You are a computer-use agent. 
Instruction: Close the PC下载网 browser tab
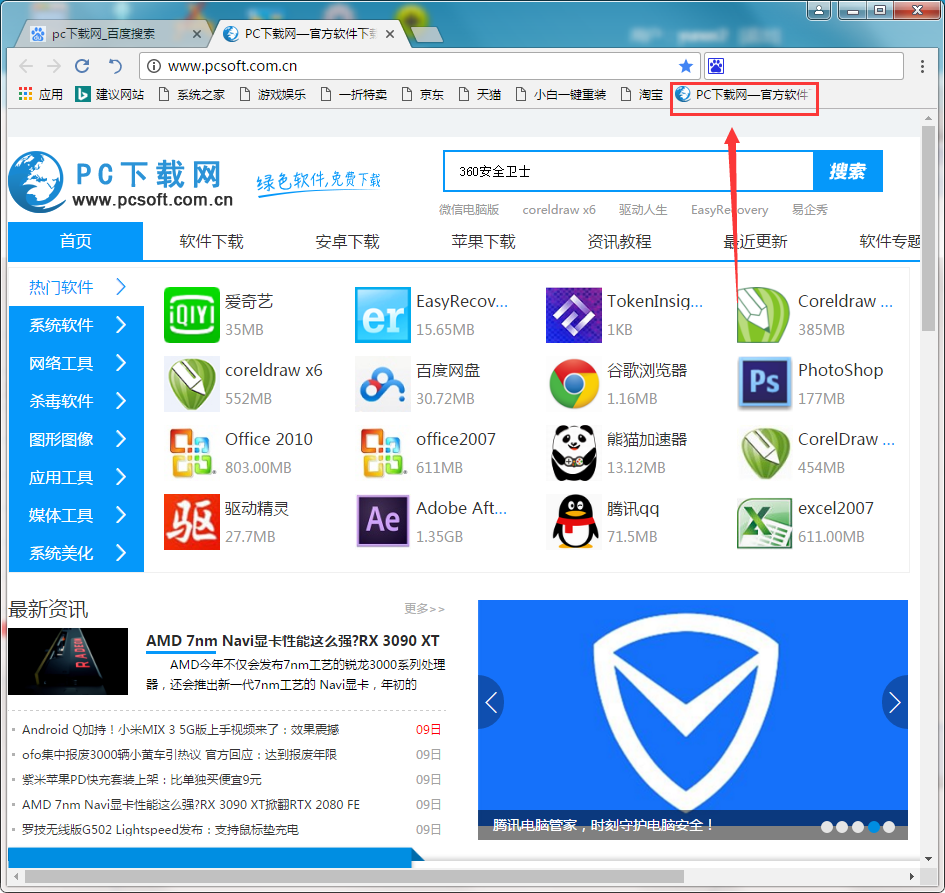(390, 34)
